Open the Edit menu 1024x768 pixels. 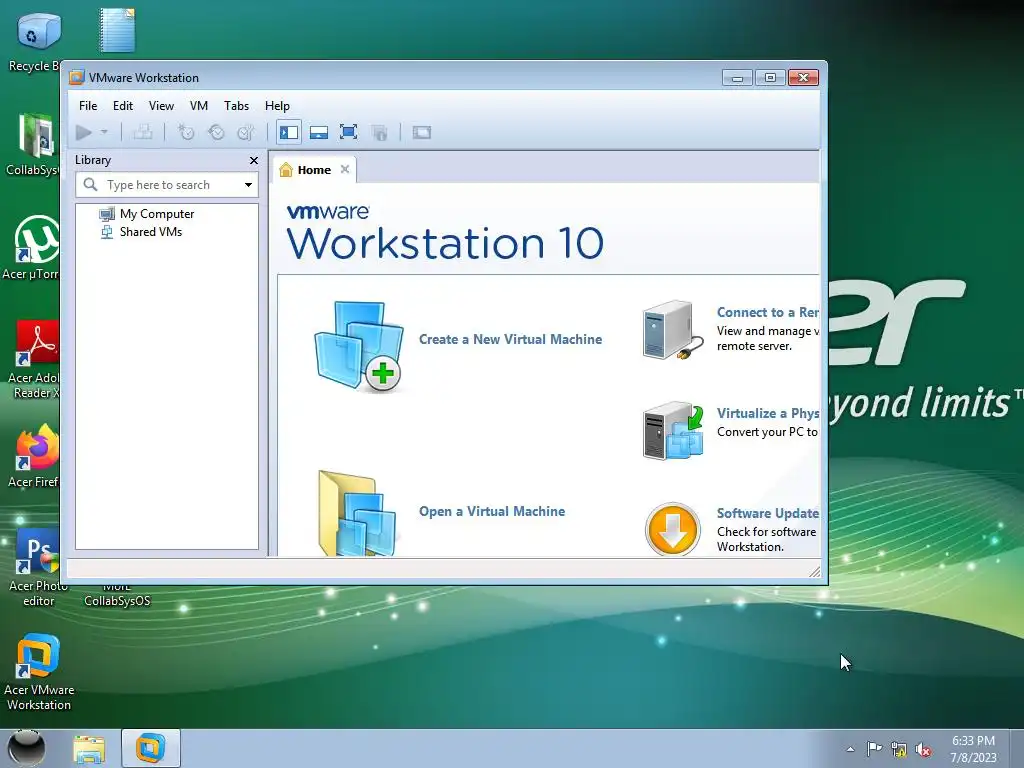123,106
